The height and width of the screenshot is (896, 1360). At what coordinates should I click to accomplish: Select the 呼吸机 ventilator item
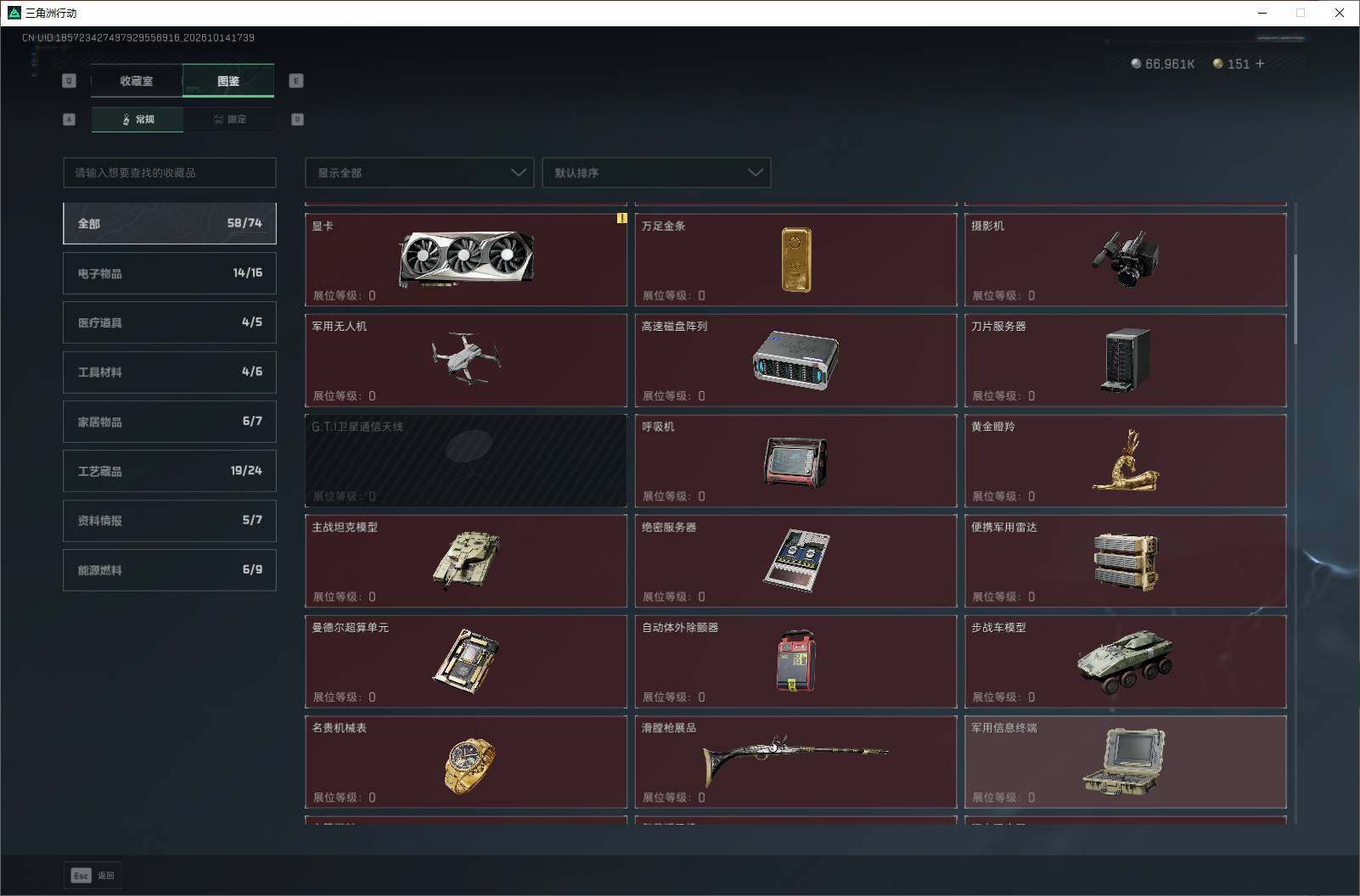pyautogui.click(x=795, y=461)
